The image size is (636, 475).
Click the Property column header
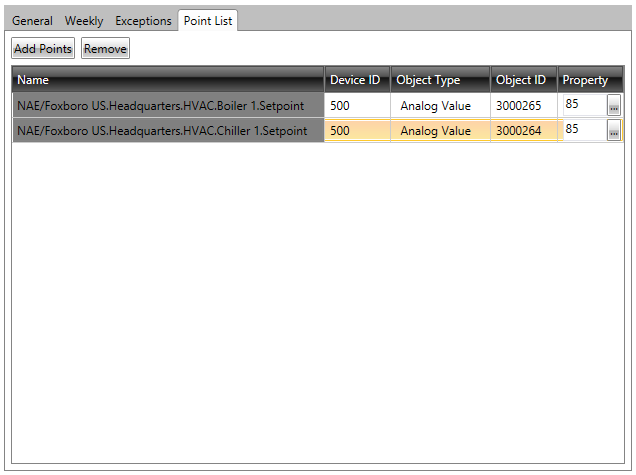point(589,80)
